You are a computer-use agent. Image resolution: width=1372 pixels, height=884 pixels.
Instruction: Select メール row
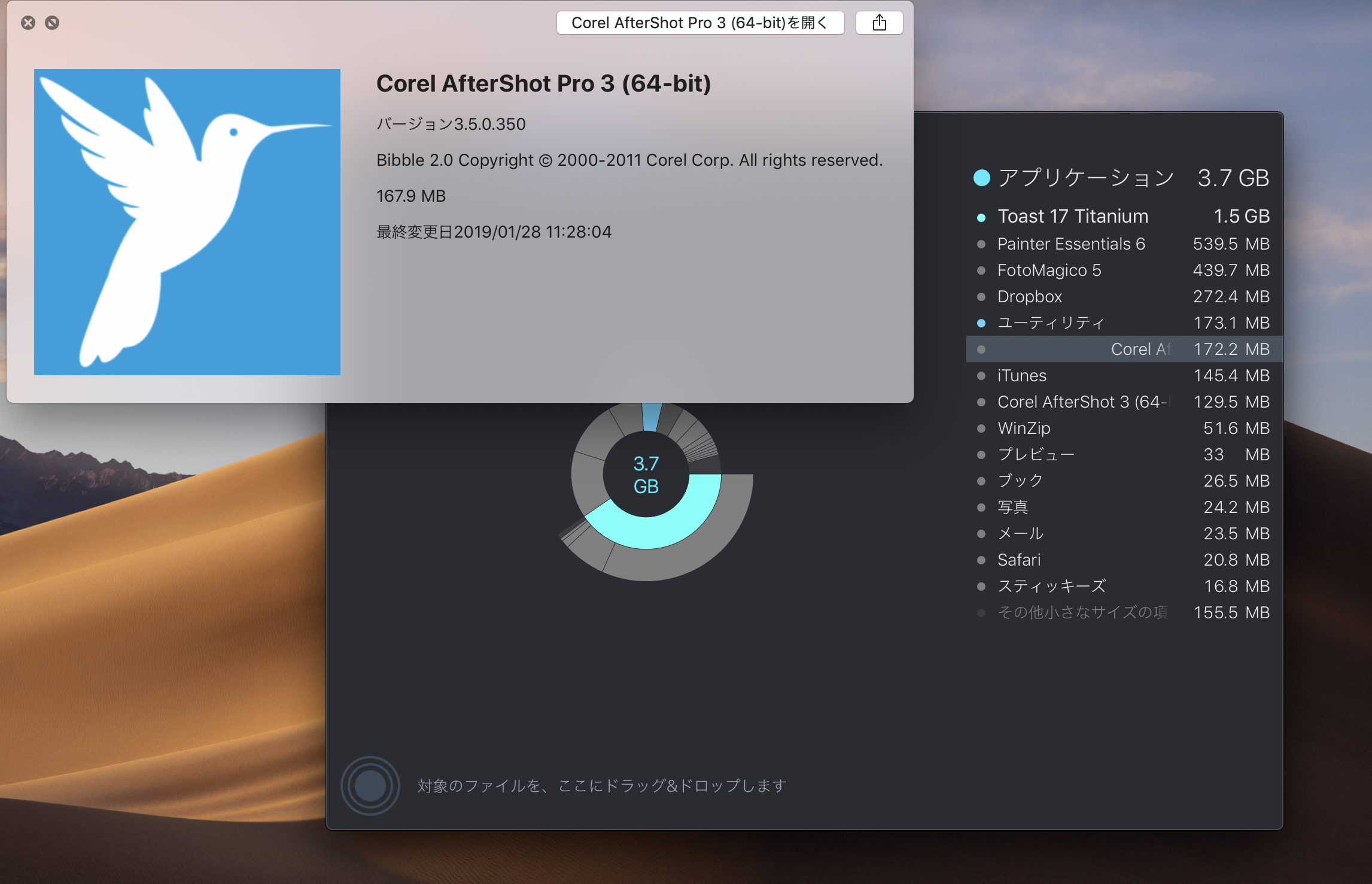pyautogui.click(x=1124, y=533)
